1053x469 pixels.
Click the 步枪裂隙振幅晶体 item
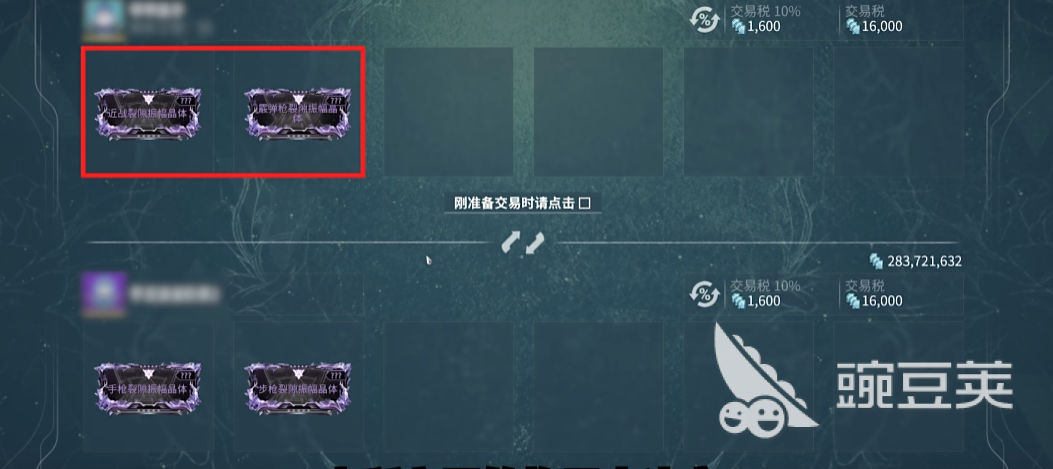[297, 389]
